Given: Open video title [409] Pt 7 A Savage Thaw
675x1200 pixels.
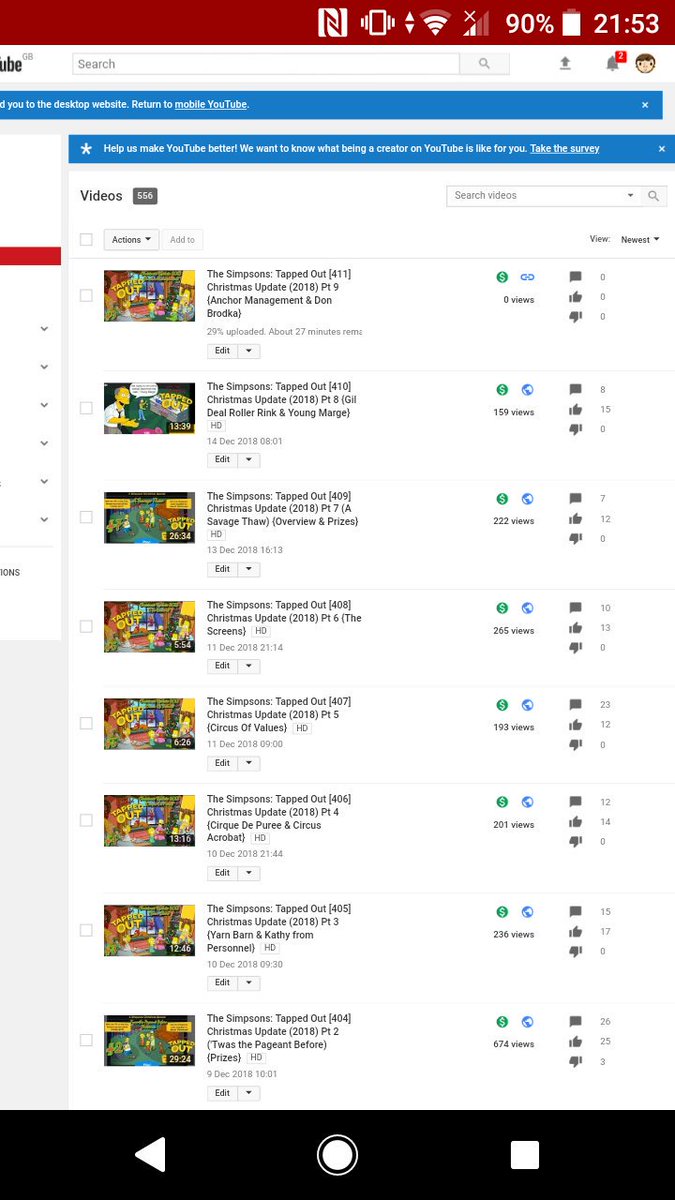Looking at the screenshot, I should 280,509.
